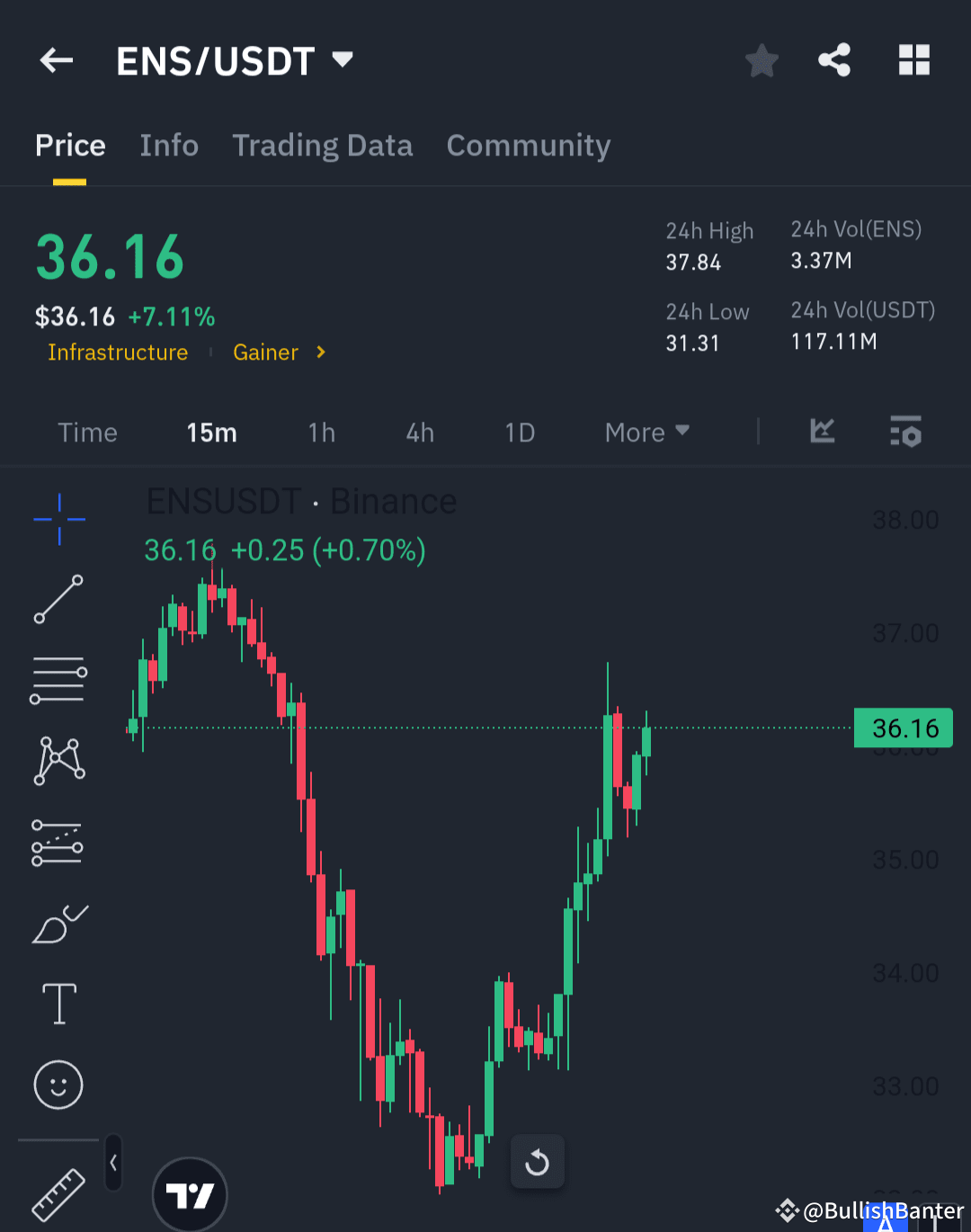
Task: Open the More timeframes dropdown
Action: click(646, 432)
